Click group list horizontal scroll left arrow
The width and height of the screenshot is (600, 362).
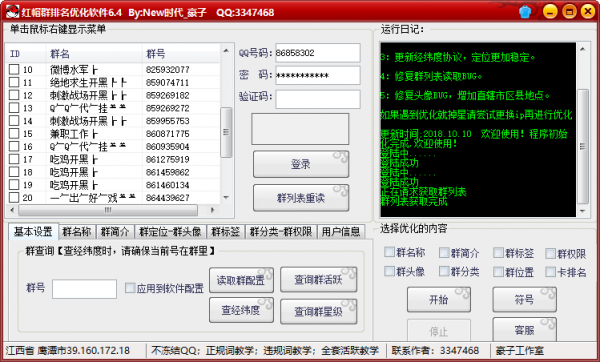(12, 210)
